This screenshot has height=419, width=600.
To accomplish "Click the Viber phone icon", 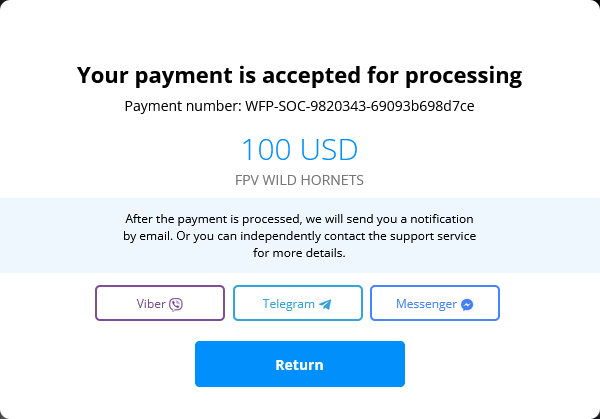I will point(176,304).
